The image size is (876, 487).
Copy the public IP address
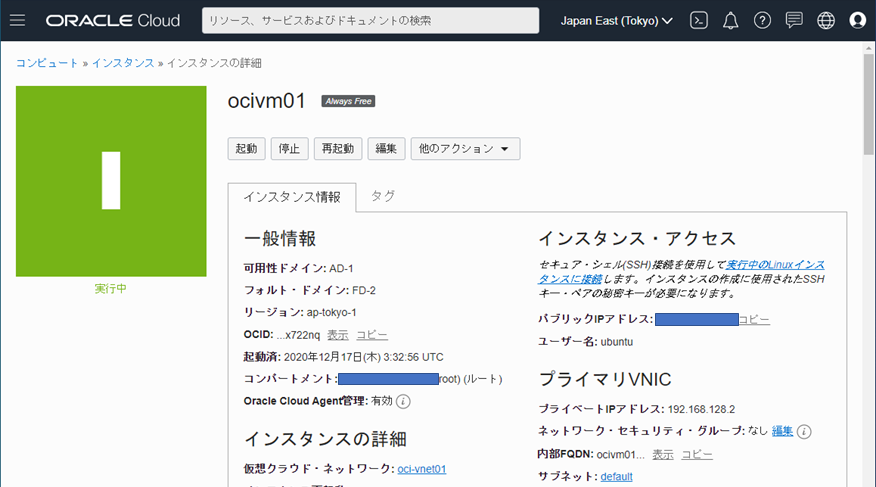coord(754,319)
